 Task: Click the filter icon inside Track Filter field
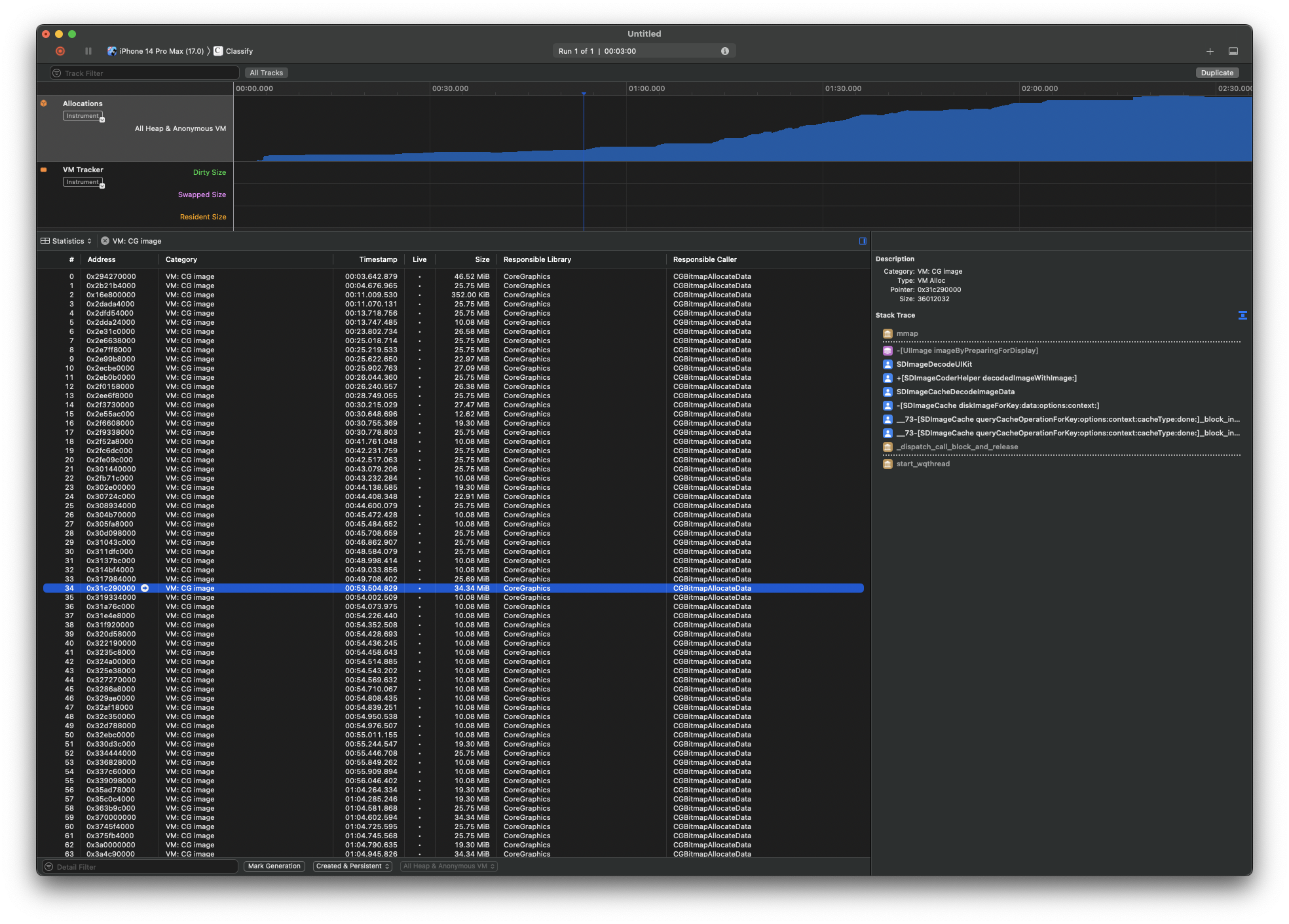58,73
